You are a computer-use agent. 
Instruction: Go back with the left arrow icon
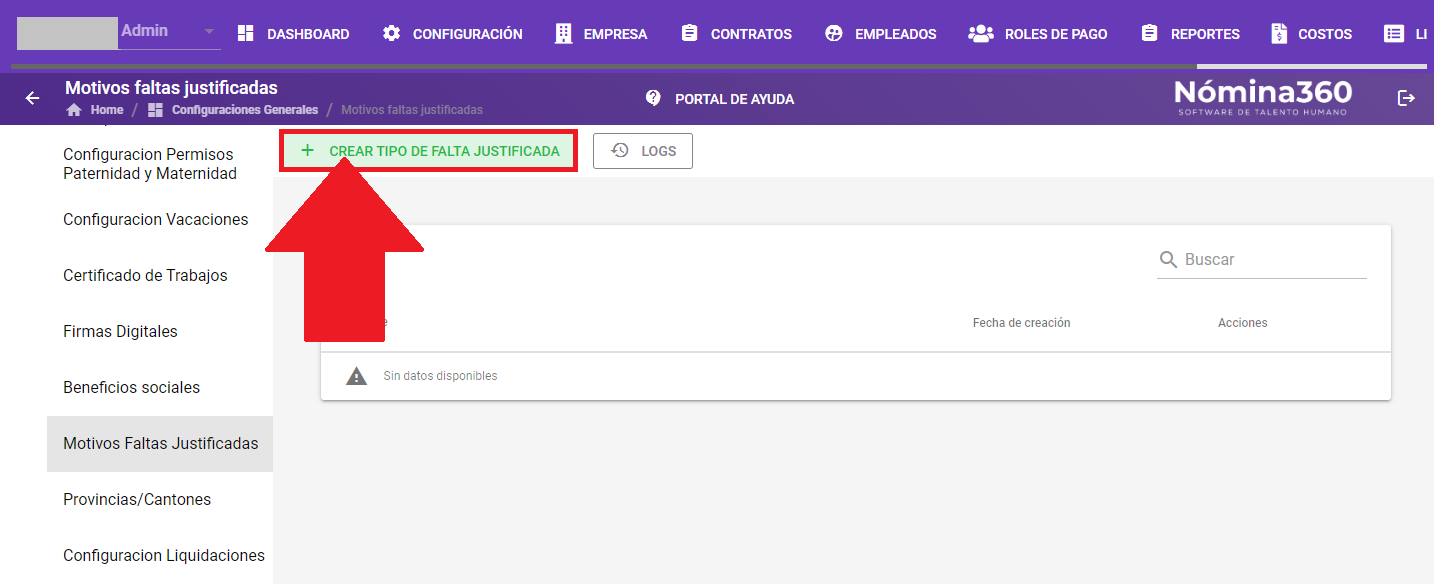[32, 98]
